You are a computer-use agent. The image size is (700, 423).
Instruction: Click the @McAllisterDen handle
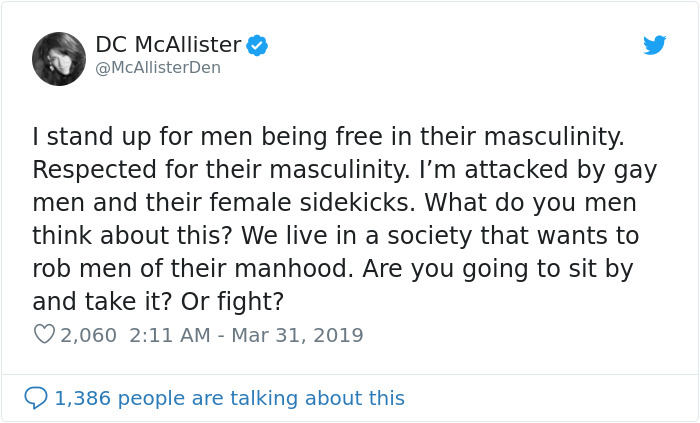pos(158,67)
